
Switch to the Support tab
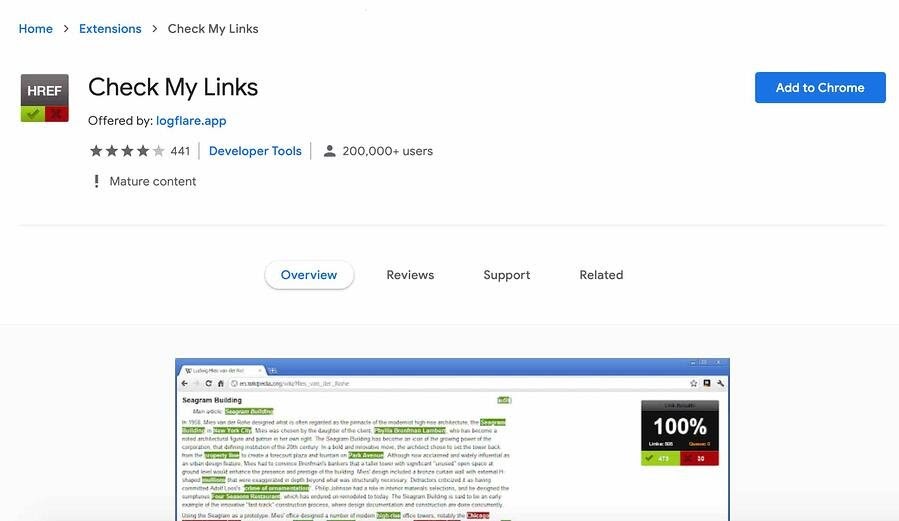[506, 275]
